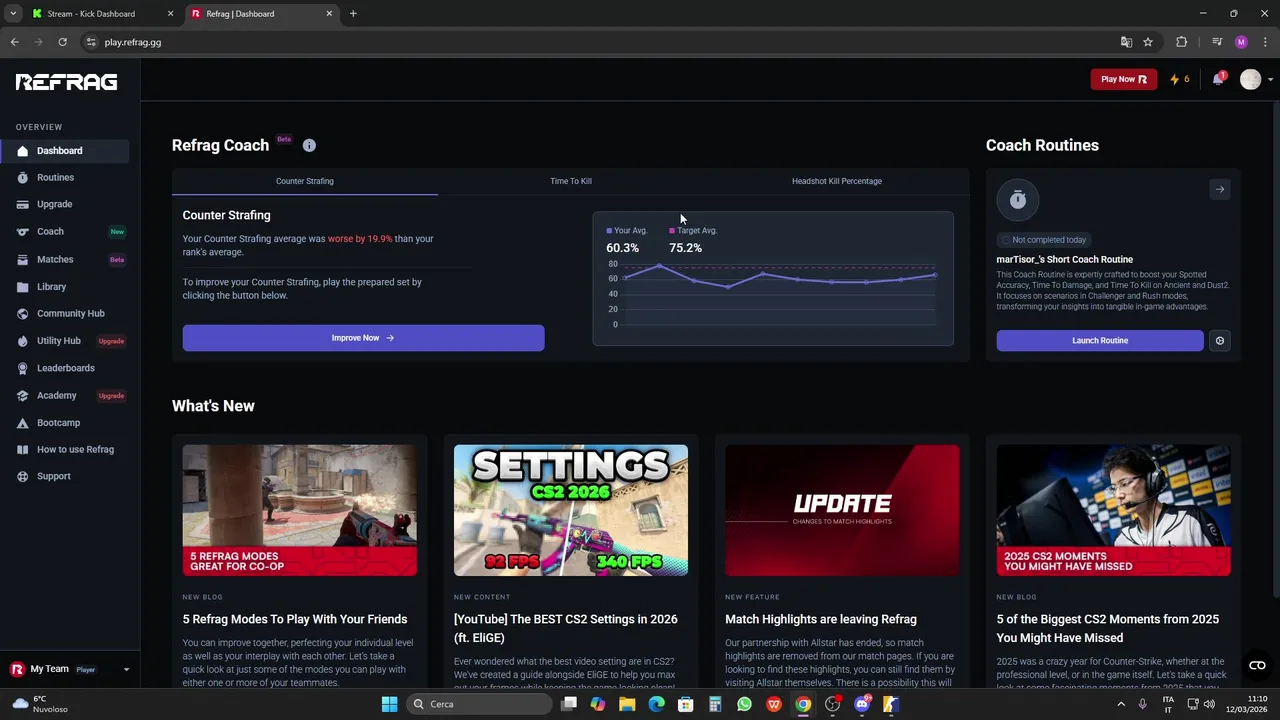Screen dimensions: 1280x720
Task: Click the 'Target Avg.' chart legend entry
Action: [693, 231]
